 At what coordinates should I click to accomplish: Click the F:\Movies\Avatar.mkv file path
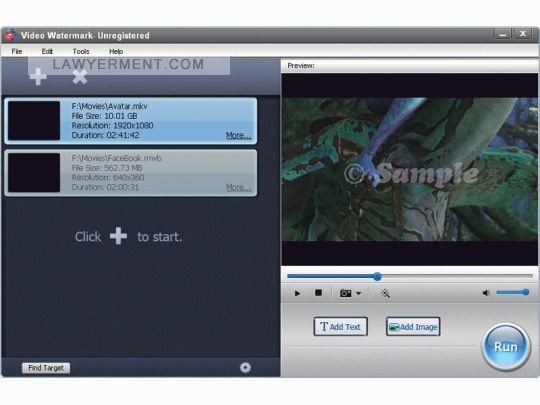pos(110,106)
